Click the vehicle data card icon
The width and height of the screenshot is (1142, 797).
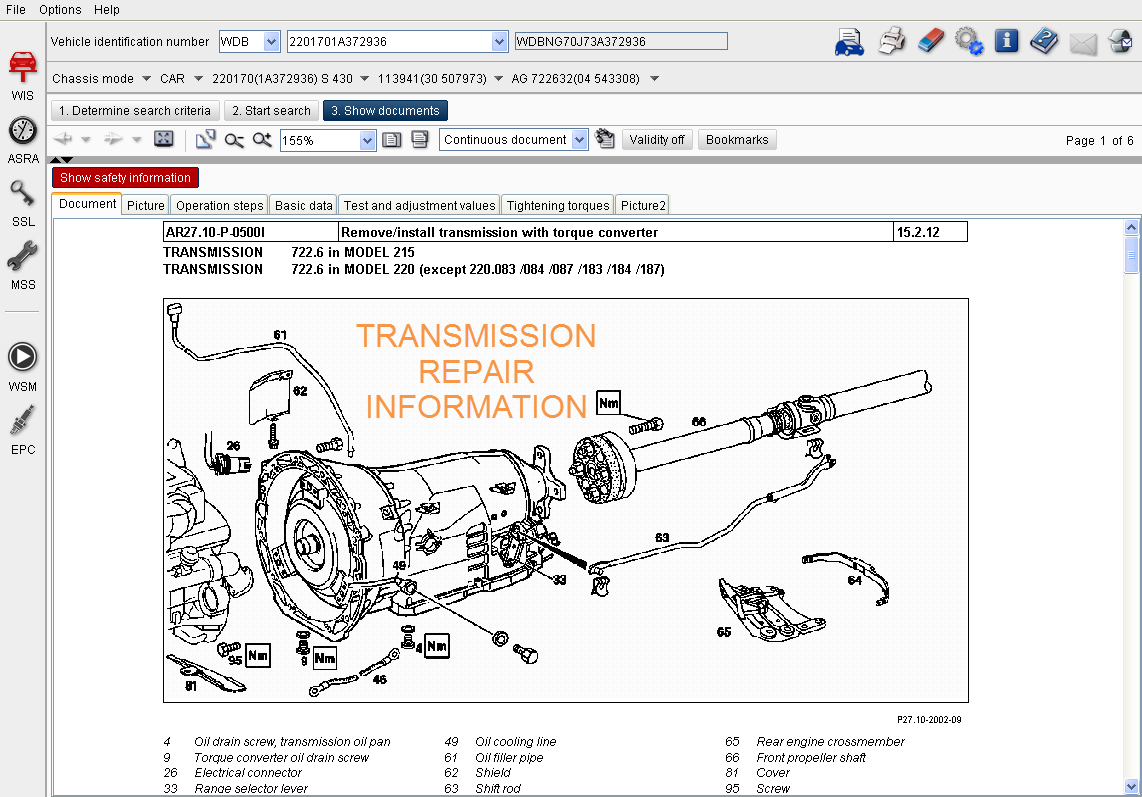pos(849,42)
